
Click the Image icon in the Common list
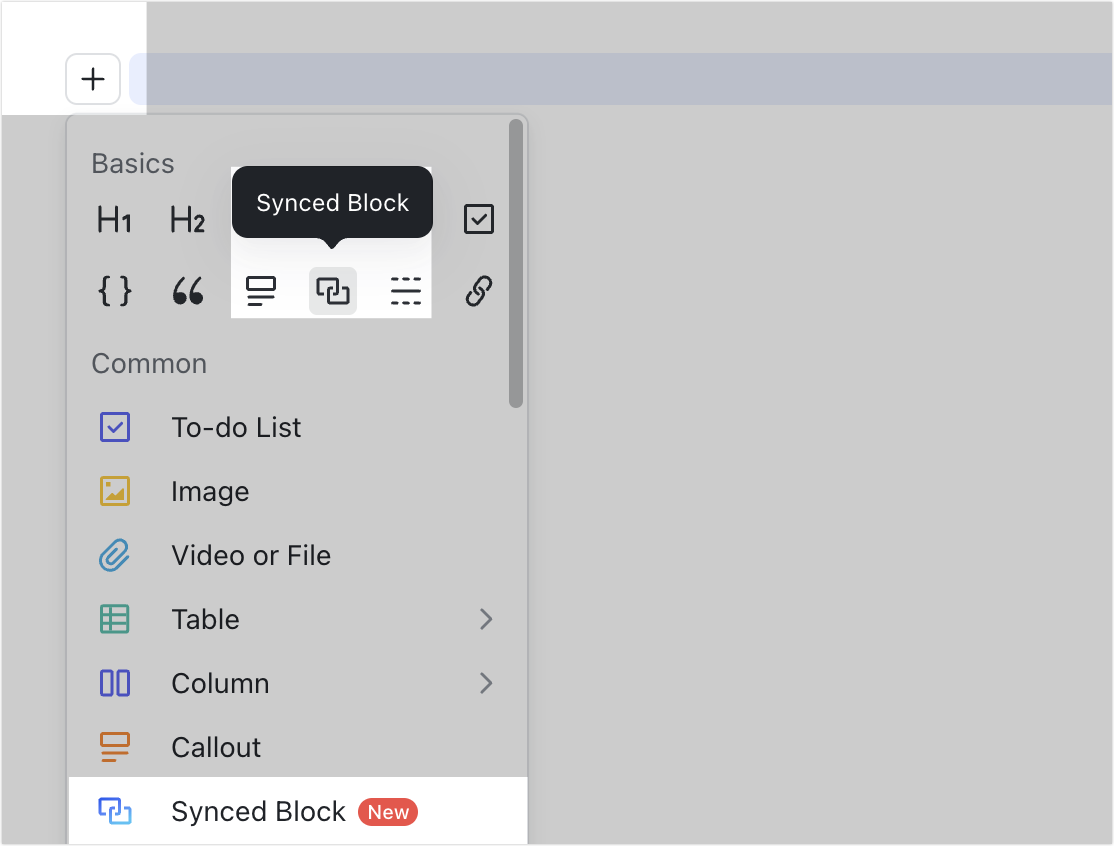[114, 491]
